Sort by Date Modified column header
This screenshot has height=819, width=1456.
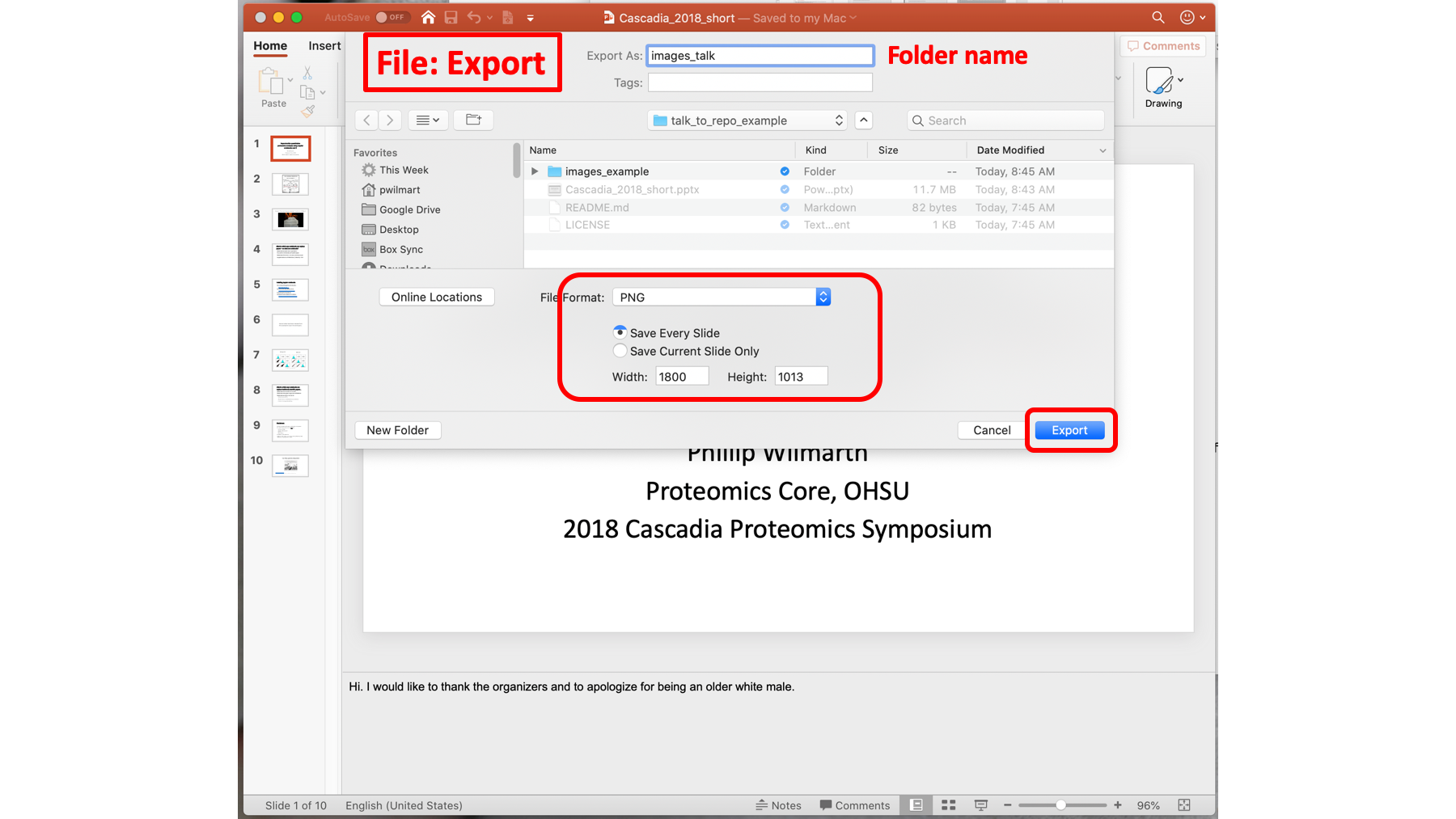(1040, 150)
